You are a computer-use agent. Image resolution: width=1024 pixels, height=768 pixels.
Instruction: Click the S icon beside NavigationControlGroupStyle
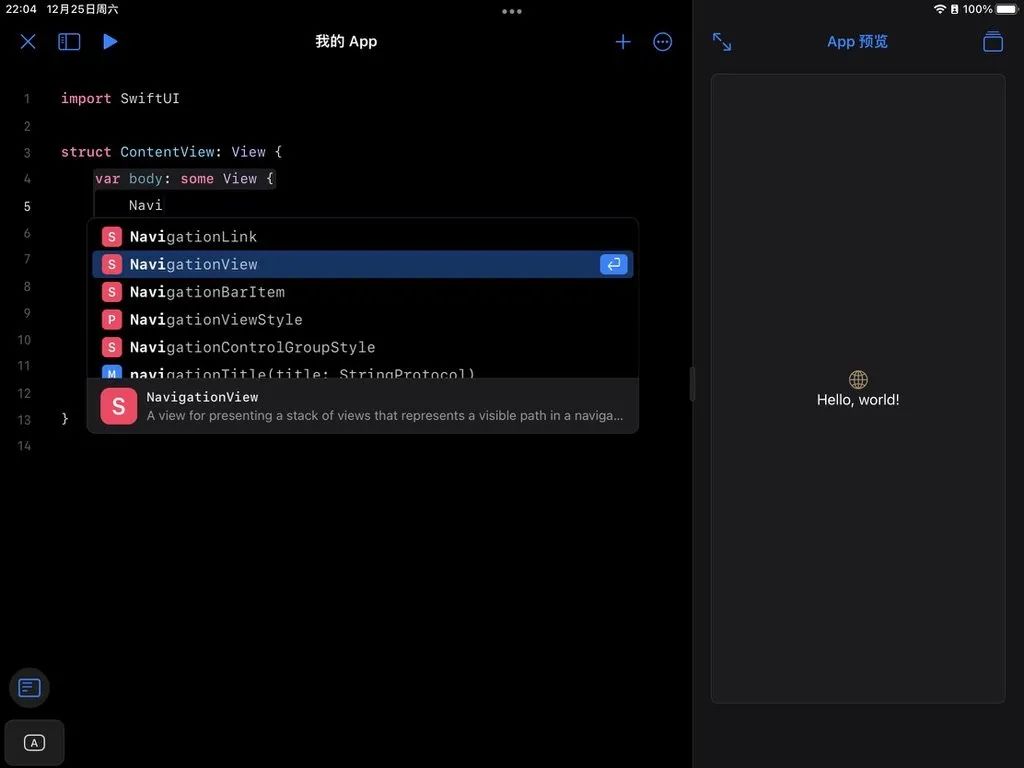[112, 347]
